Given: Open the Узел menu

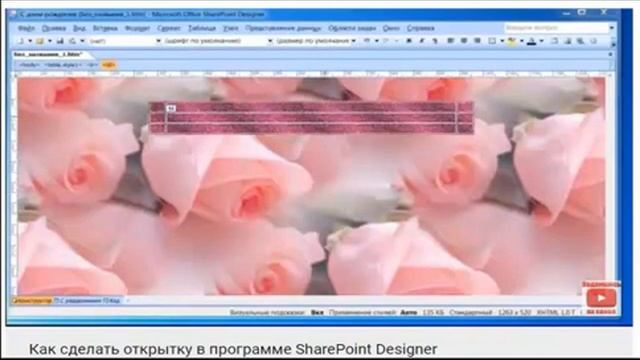Looking at the screenshot, I should point(231,28).
